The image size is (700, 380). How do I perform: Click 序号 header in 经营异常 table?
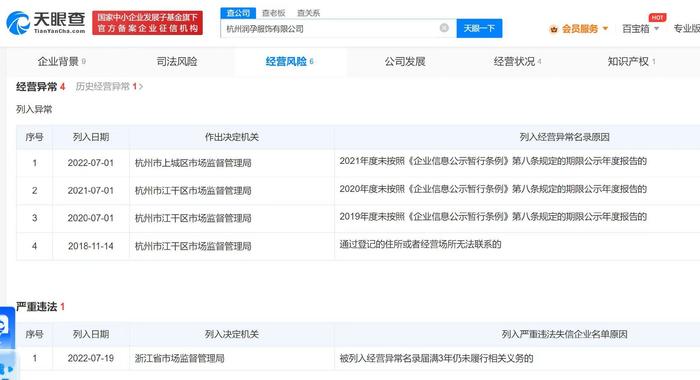(34, 137)
